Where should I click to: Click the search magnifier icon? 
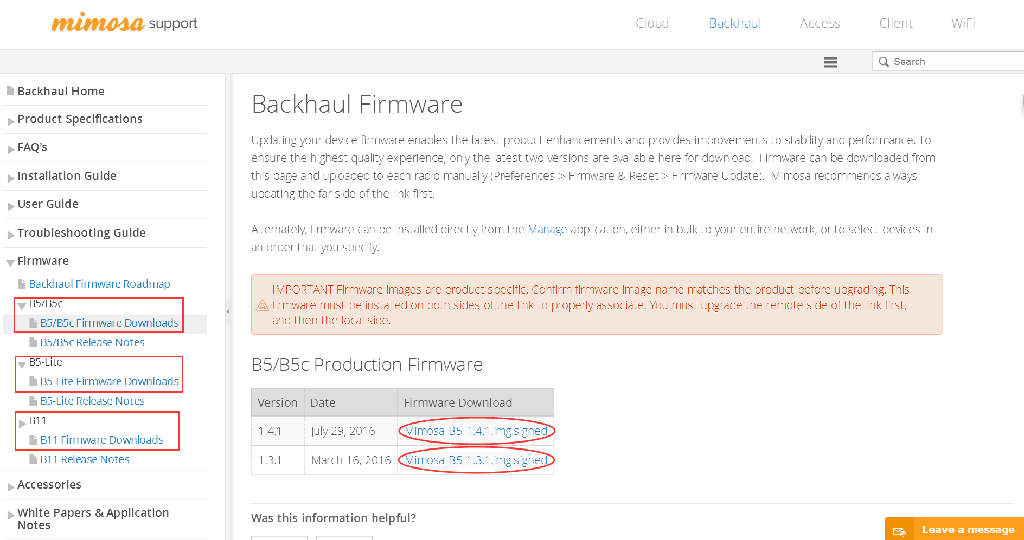(884, 61)
